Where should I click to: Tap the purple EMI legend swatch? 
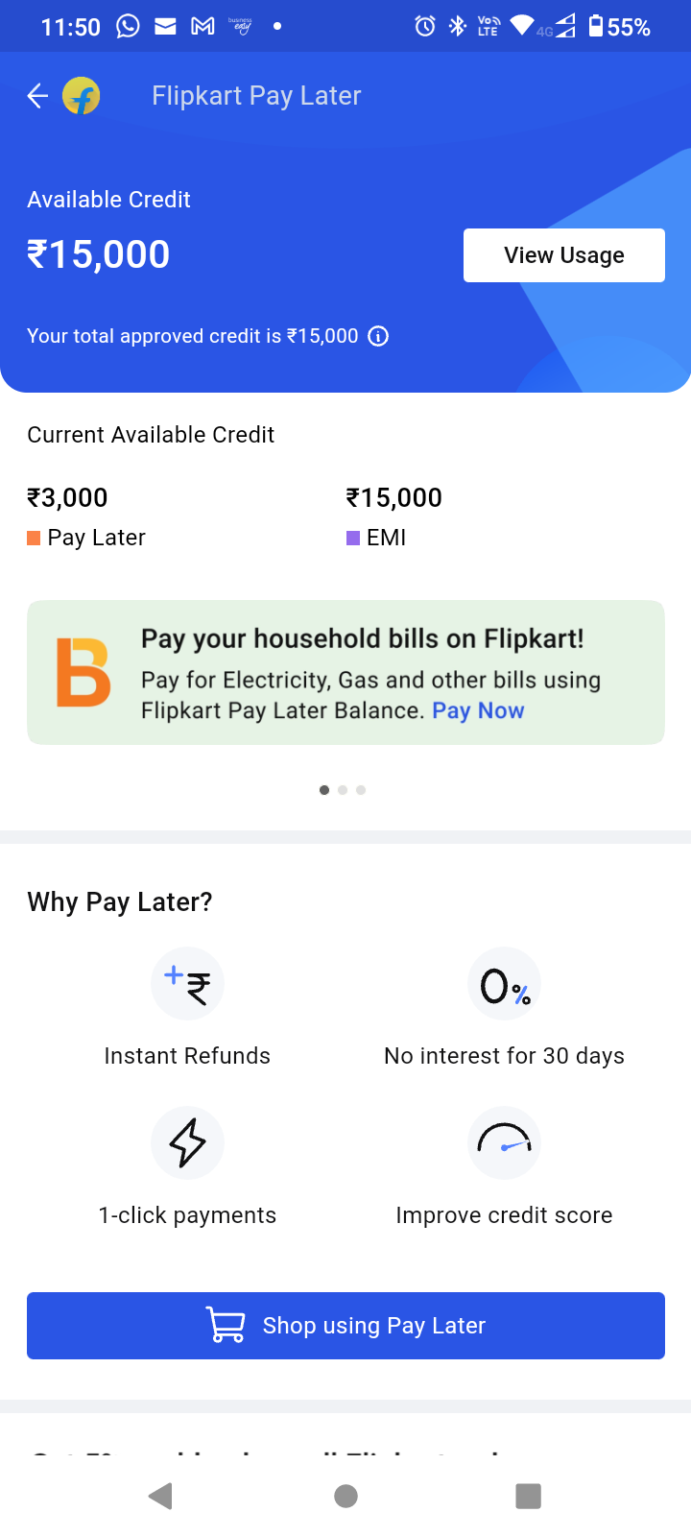click(352, 537)
